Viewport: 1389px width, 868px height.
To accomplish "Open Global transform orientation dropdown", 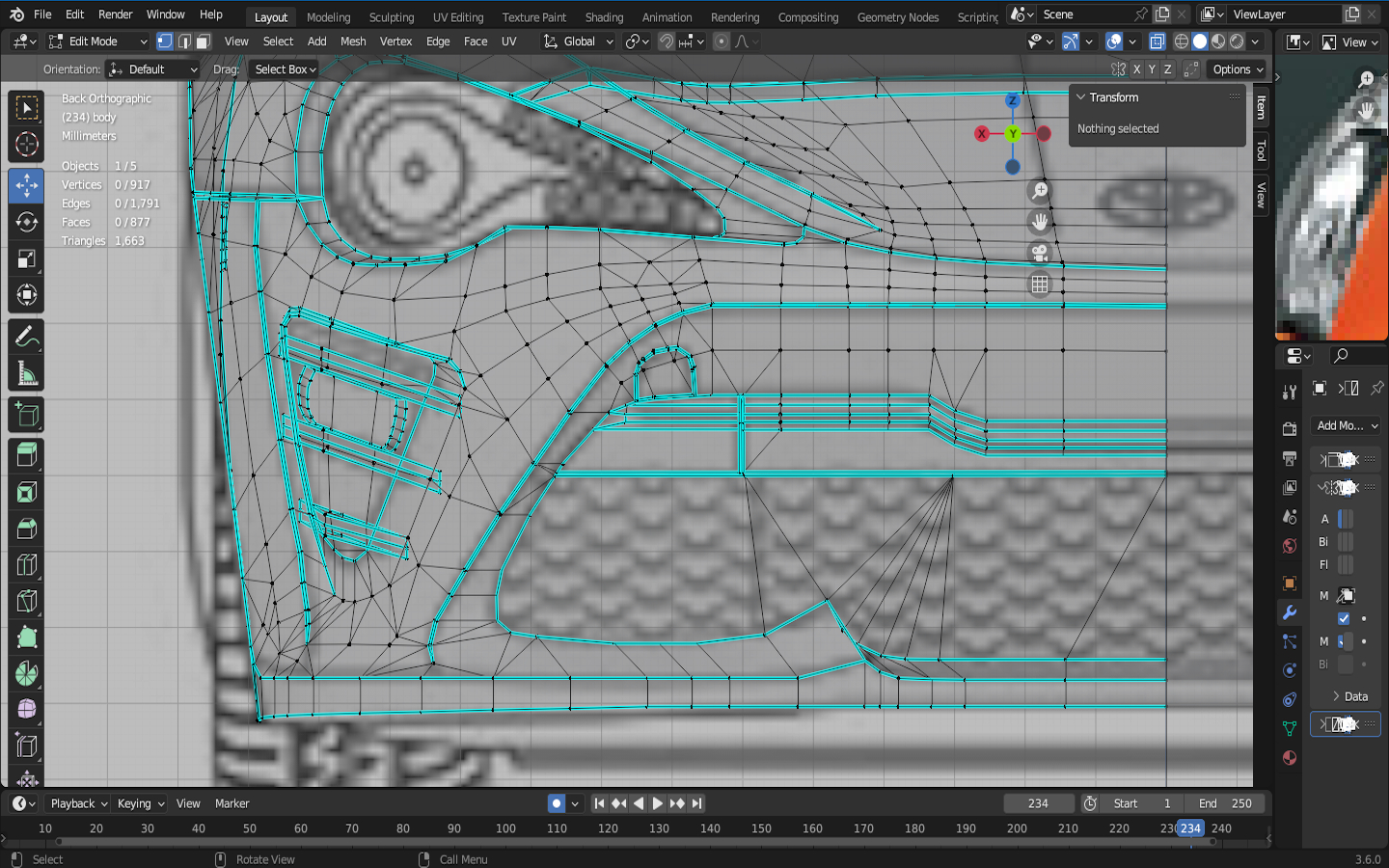I will (x=578, y=41).
